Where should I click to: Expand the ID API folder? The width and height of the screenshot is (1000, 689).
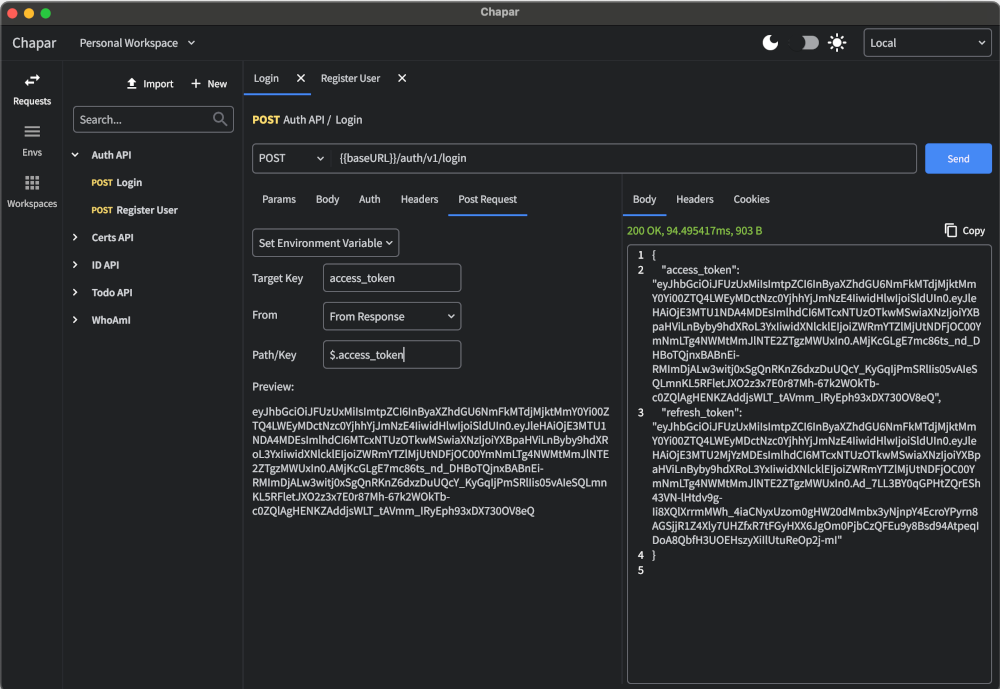pos(75,265)
